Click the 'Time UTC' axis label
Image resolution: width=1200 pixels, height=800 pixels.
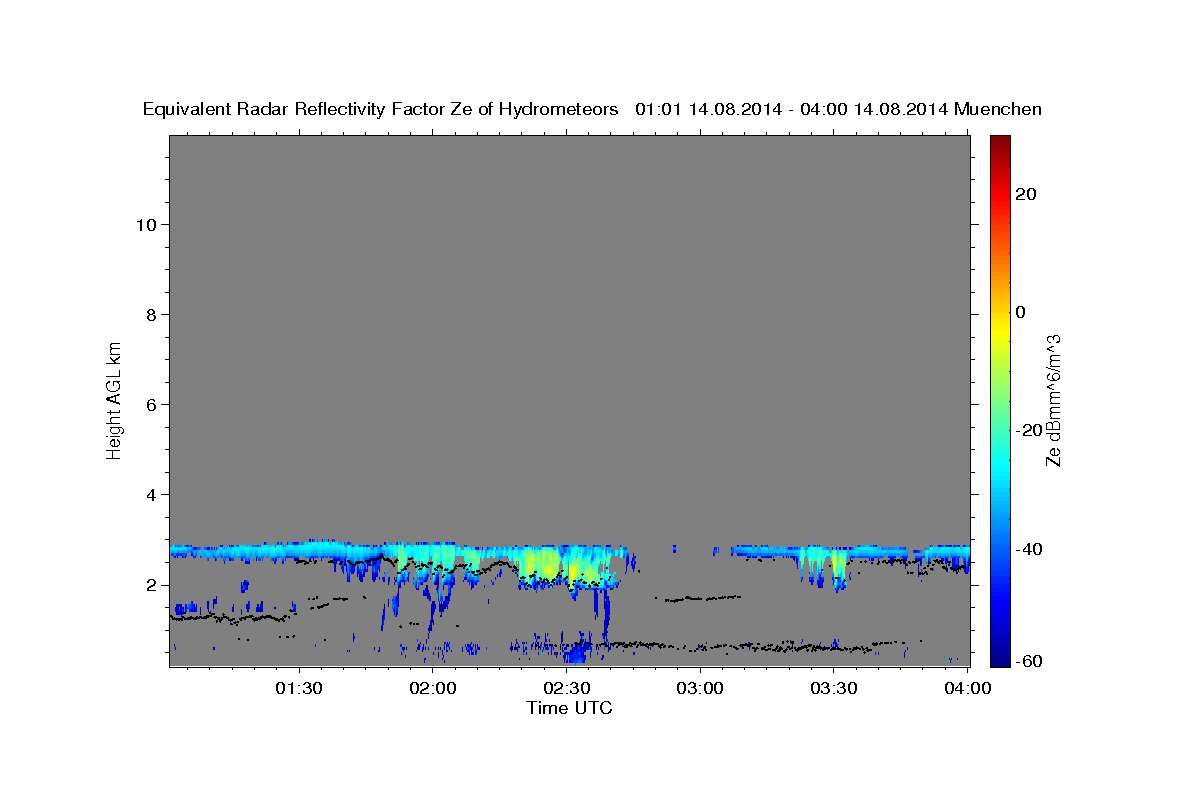tap(569, 708)
